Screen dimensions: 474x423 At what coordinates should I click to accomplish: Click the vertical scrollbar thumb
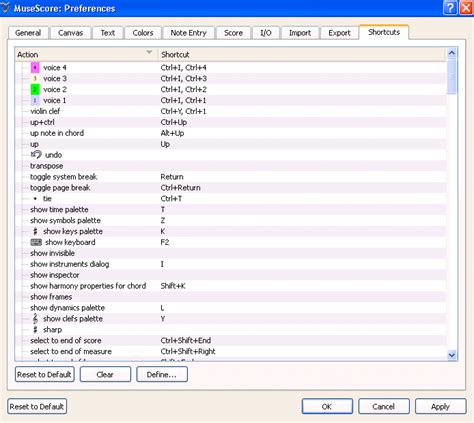pos(452,77)
